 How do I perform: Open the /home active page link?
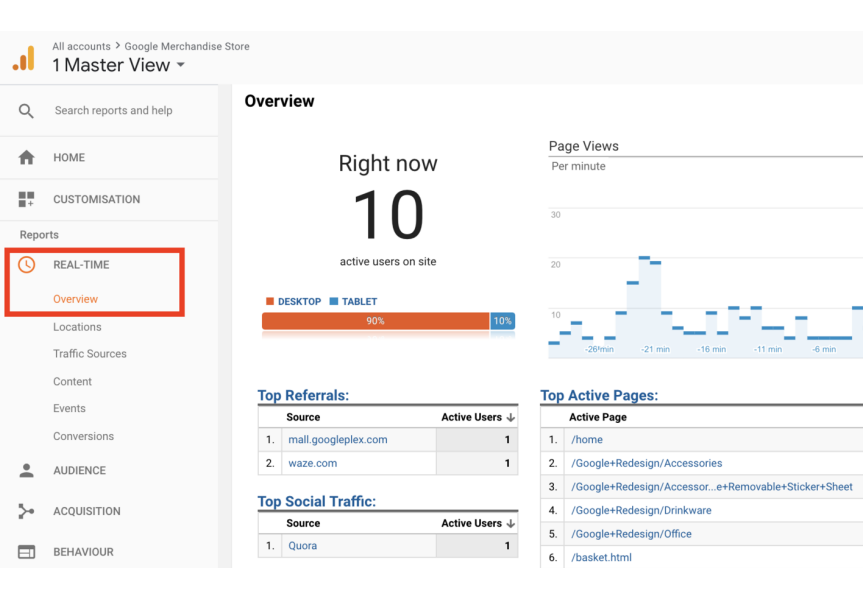(x=587, y=440)
